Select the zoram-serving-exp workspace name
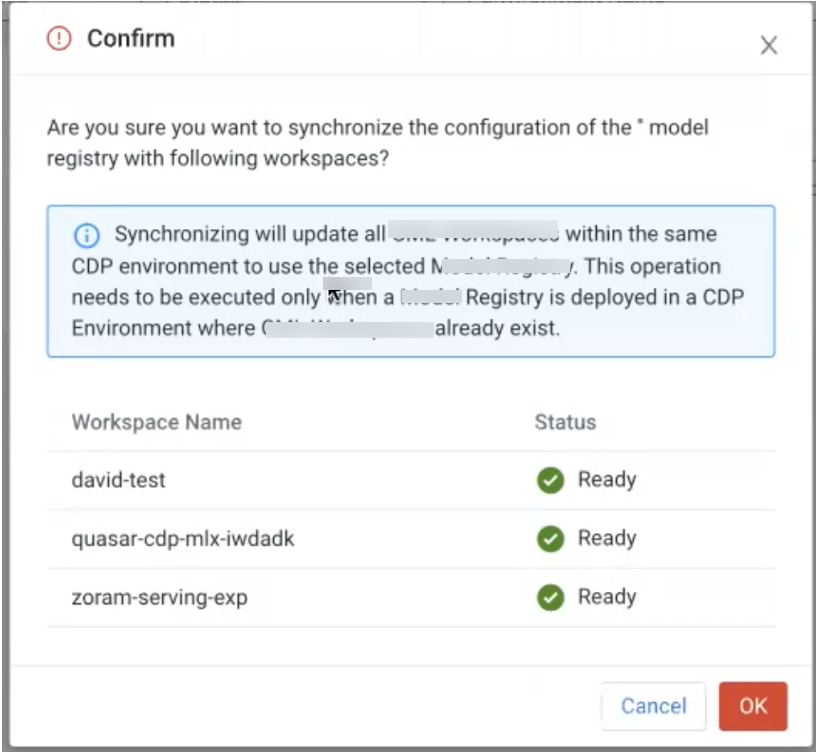This screenshot has width=816, height=752. click(x=159, y=598)
